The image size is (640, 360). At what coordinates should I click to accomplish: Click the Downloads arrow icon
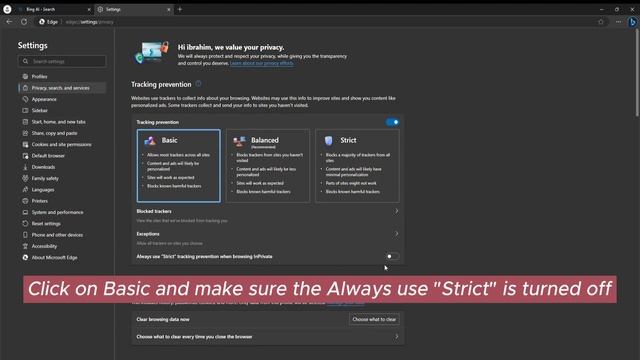[25, 167]
